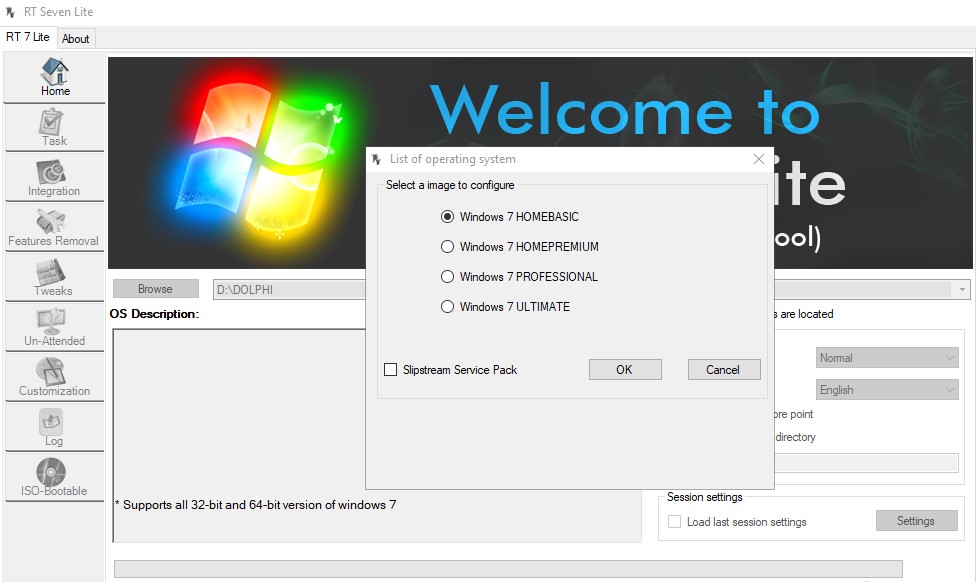The image size is (976, 582).
Task: Click the directory path field under directory label
Action: pos(866,462)
